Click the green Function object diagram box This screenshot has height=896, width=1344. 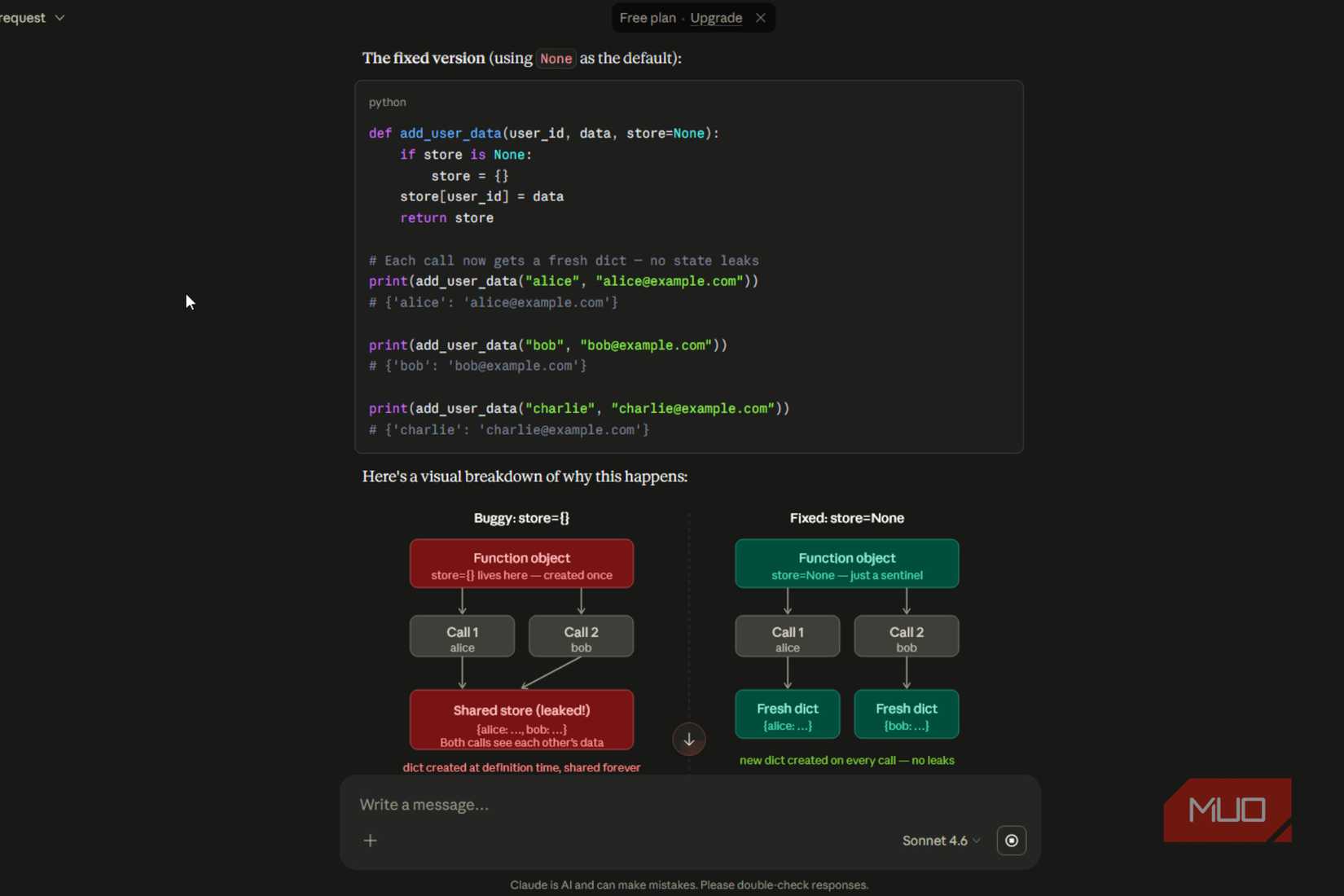point(847,564)
